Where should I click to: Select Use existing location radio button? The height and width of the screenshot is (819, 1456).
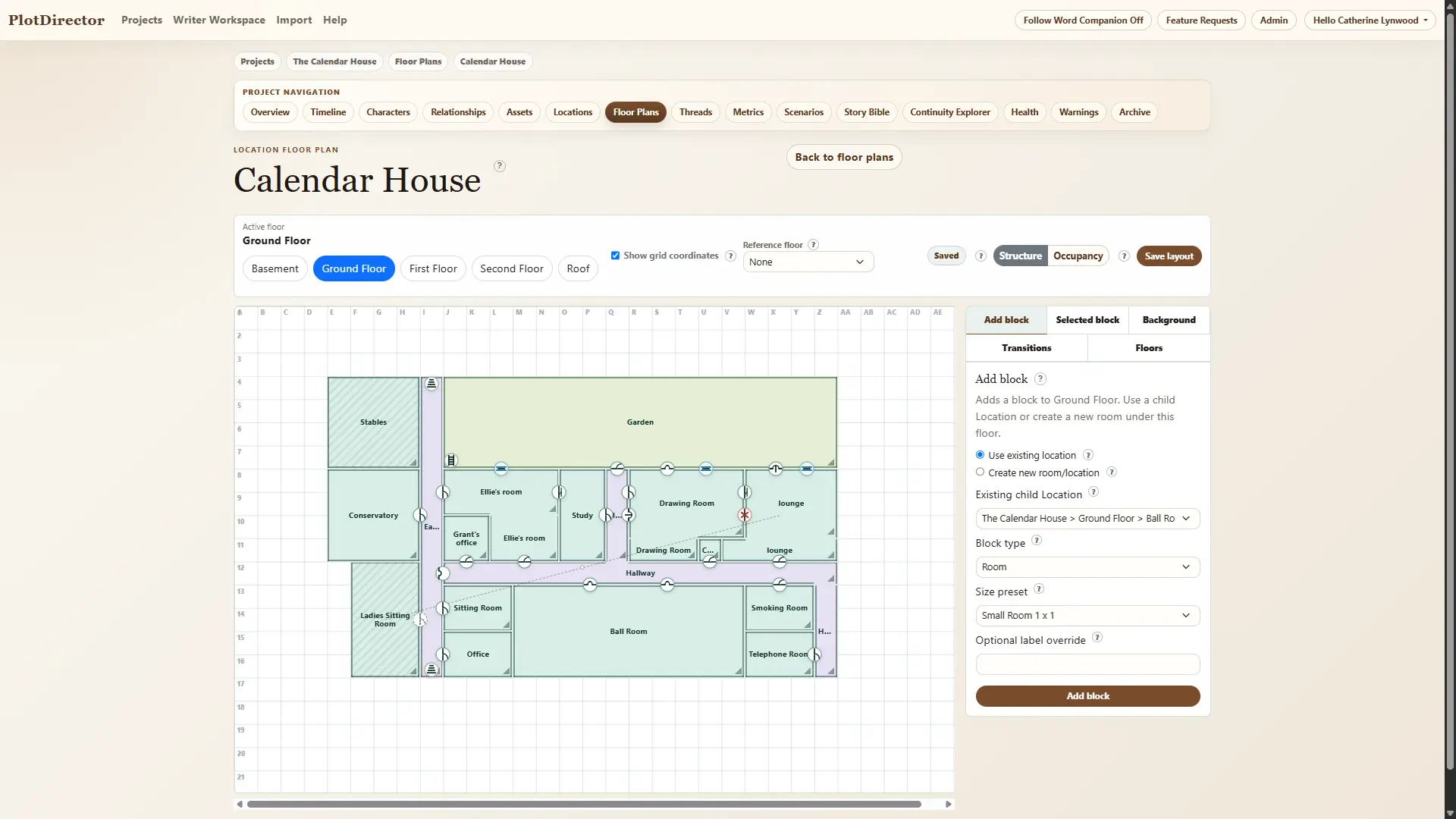980,455
